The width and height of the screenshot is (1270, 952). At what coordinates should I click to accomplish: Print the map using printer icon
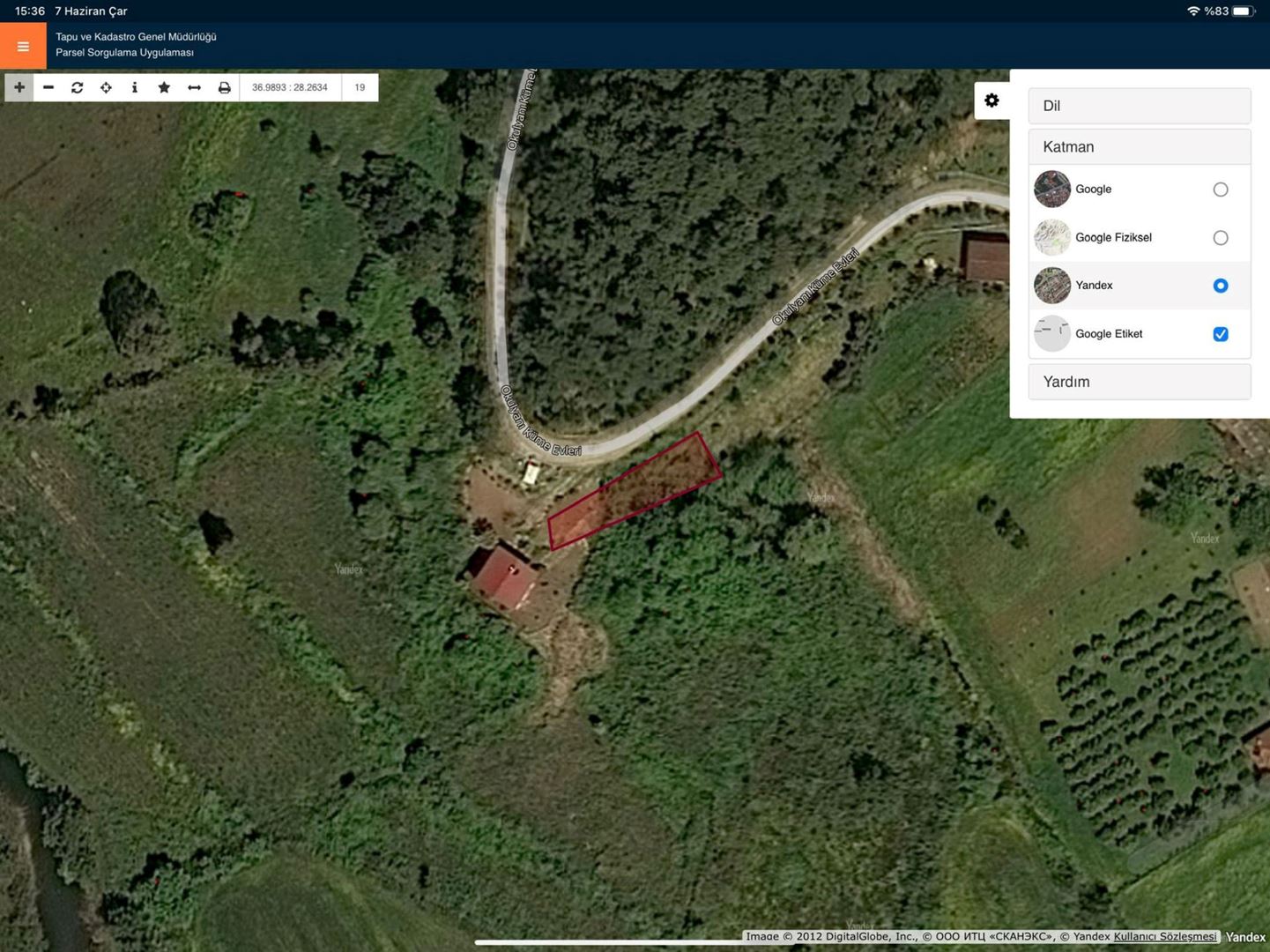coord(224,87)
